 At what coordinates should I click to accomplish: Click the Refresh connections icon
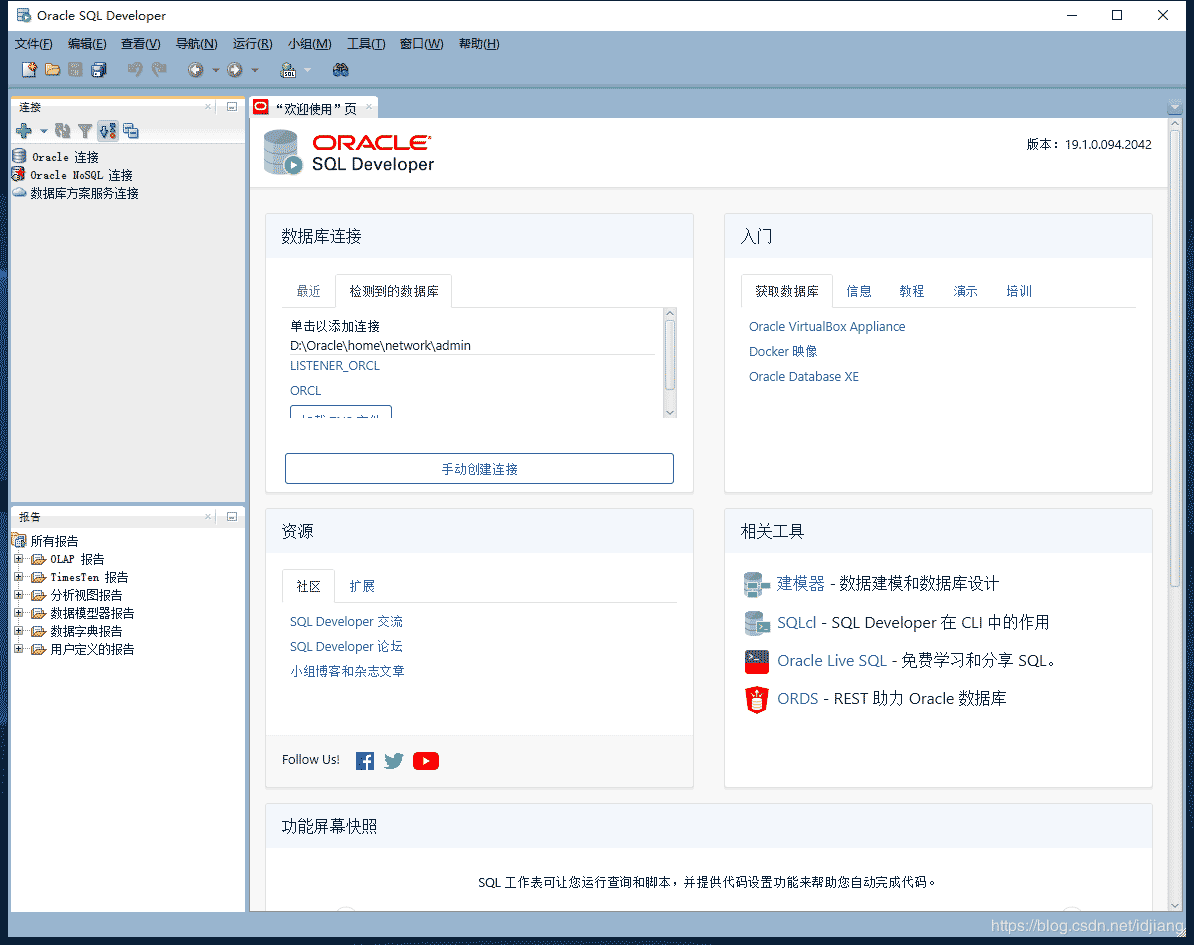62,131
